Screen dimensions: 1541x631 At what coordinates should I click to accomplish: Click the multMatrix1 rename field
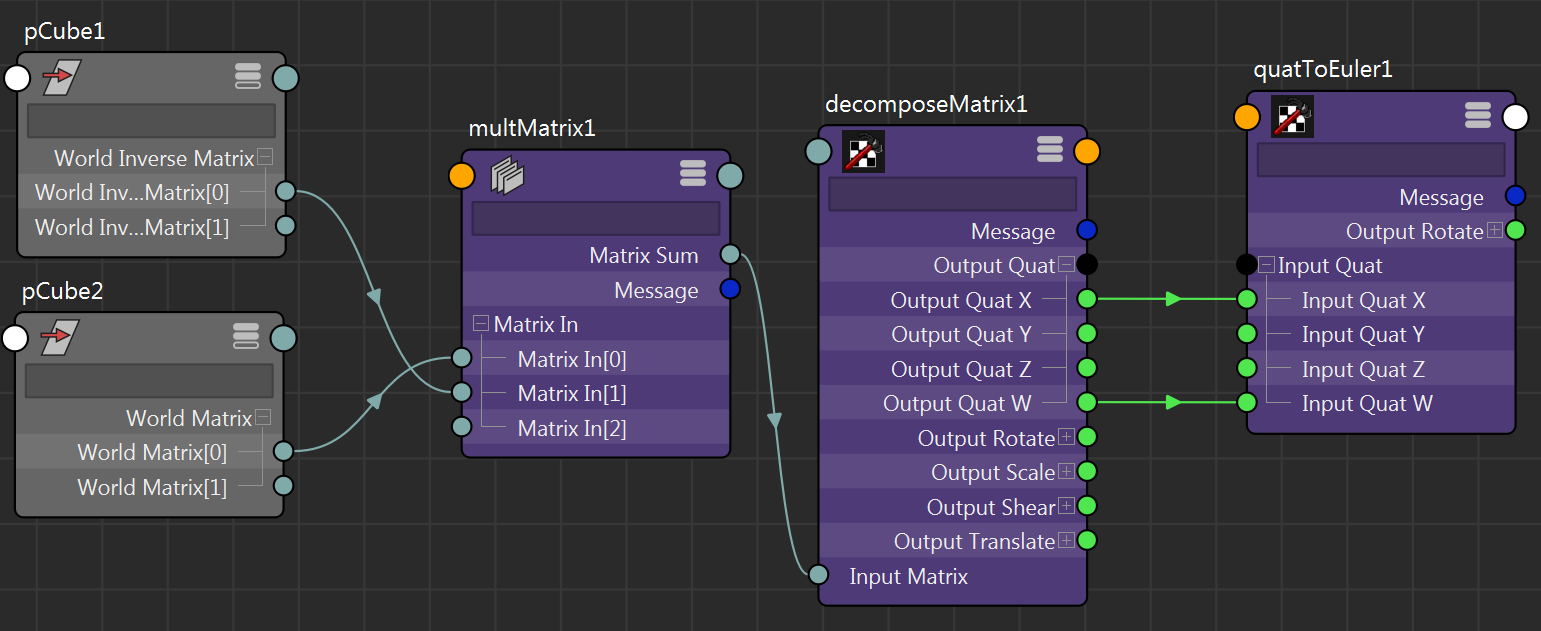click(595, 217)
